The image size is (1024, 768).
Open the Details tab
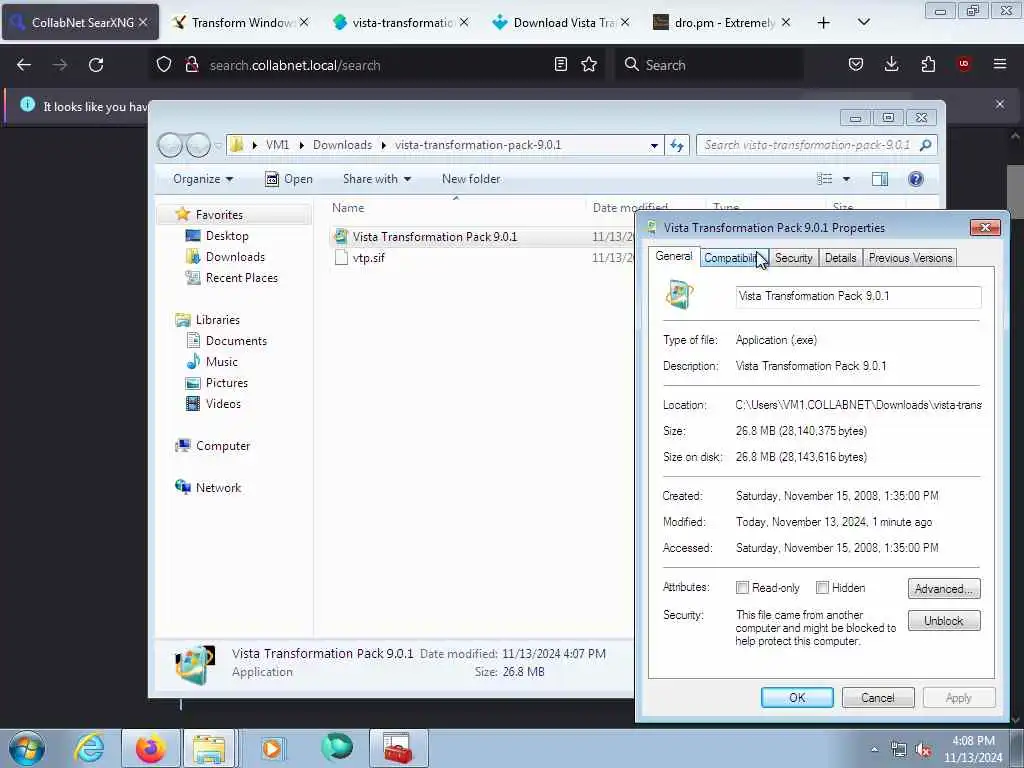(840, 258)
